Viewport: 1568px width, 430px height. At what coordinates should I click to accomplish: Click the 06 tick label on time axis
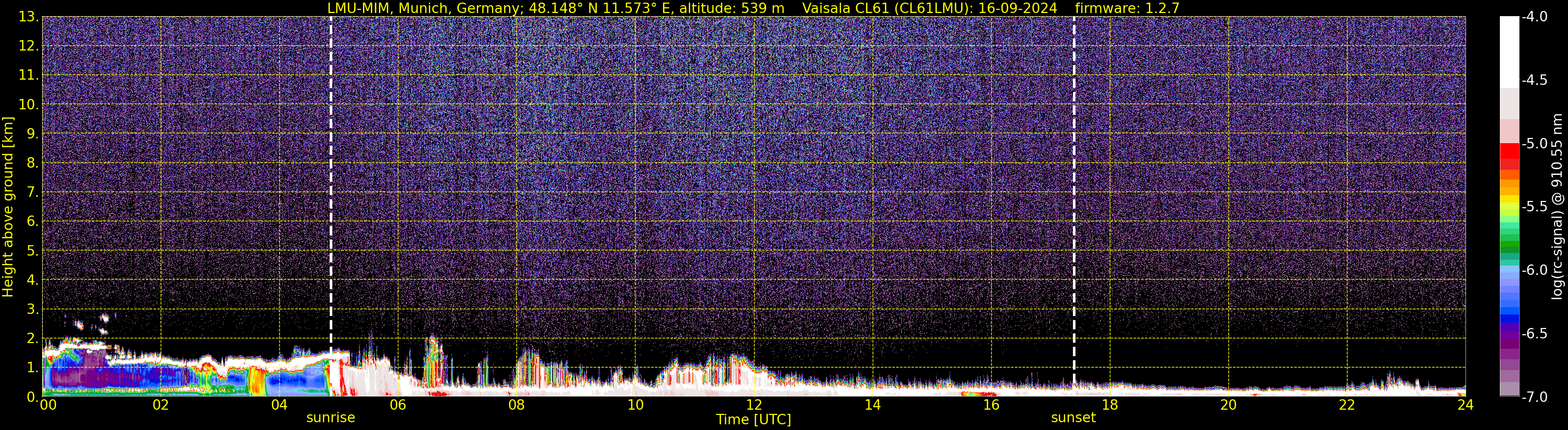point(397,405)
